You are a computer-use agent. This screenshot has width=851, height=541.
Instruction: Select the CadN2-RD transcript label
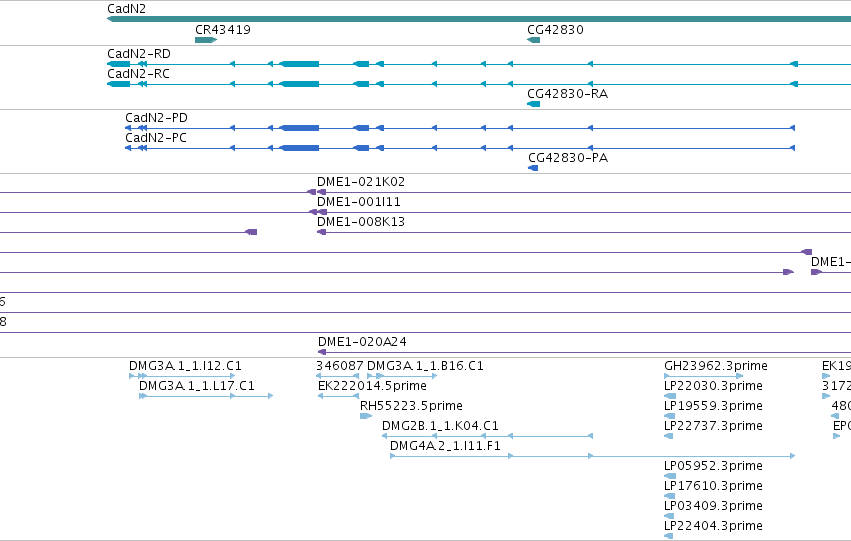139,54
